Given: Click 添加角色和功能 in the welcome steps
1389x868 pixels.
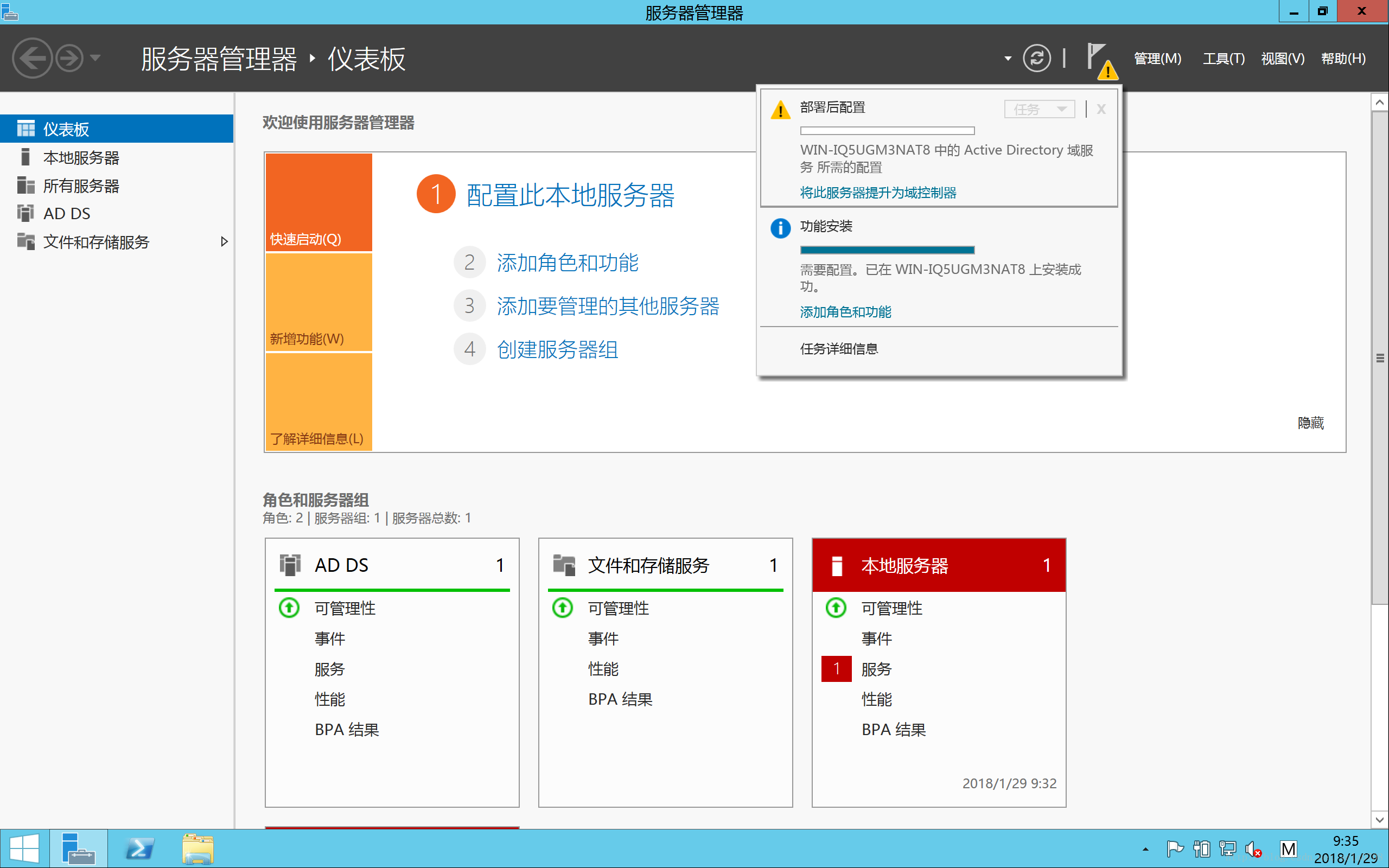Looking at the screenshot, I should coord(568,263).
